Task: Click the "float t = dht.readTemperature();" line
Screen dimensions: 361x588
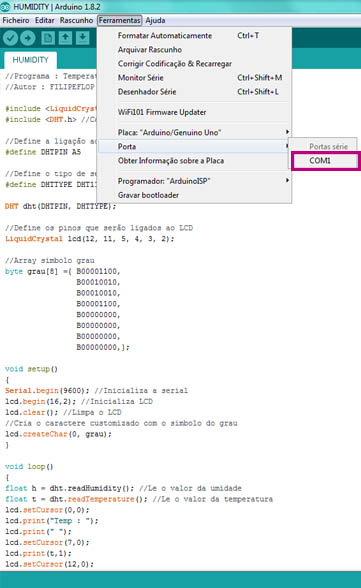Action: 76,499
